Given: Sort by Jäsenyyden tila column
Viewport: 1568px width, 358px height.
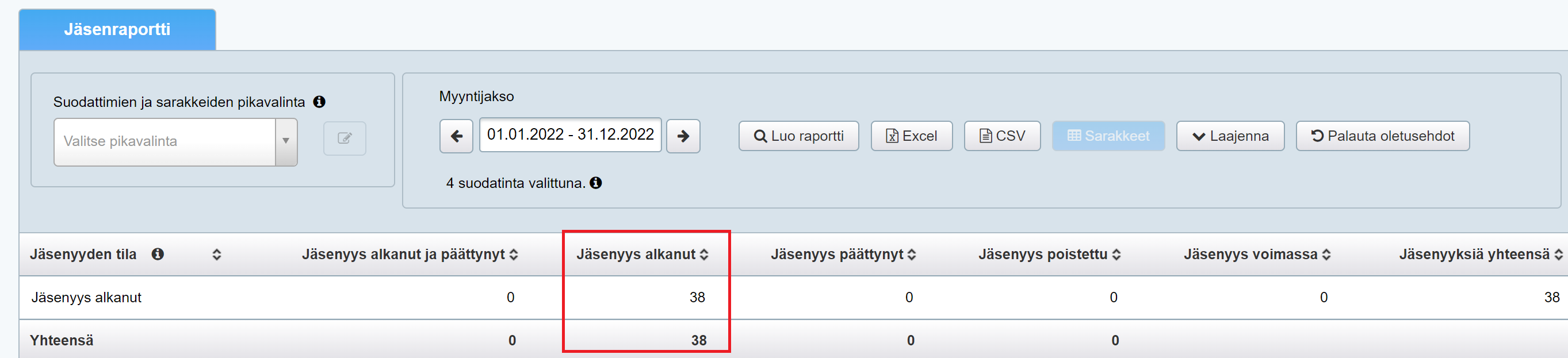Looking at the screenshot, I should 217,255.
